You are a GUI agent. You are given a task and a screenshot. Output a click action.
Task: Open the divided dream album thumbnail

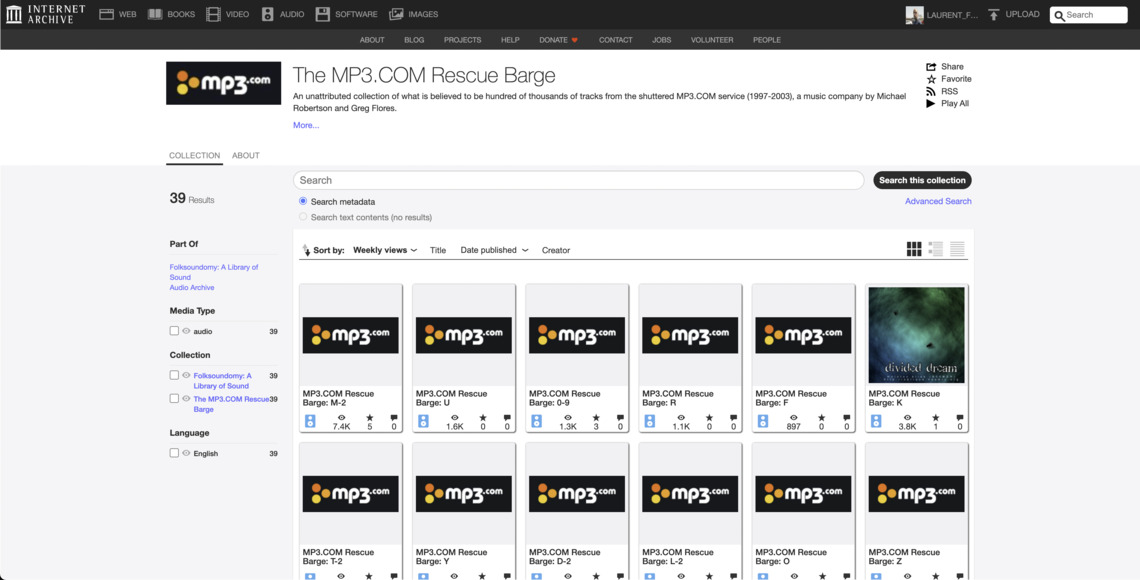916,334
